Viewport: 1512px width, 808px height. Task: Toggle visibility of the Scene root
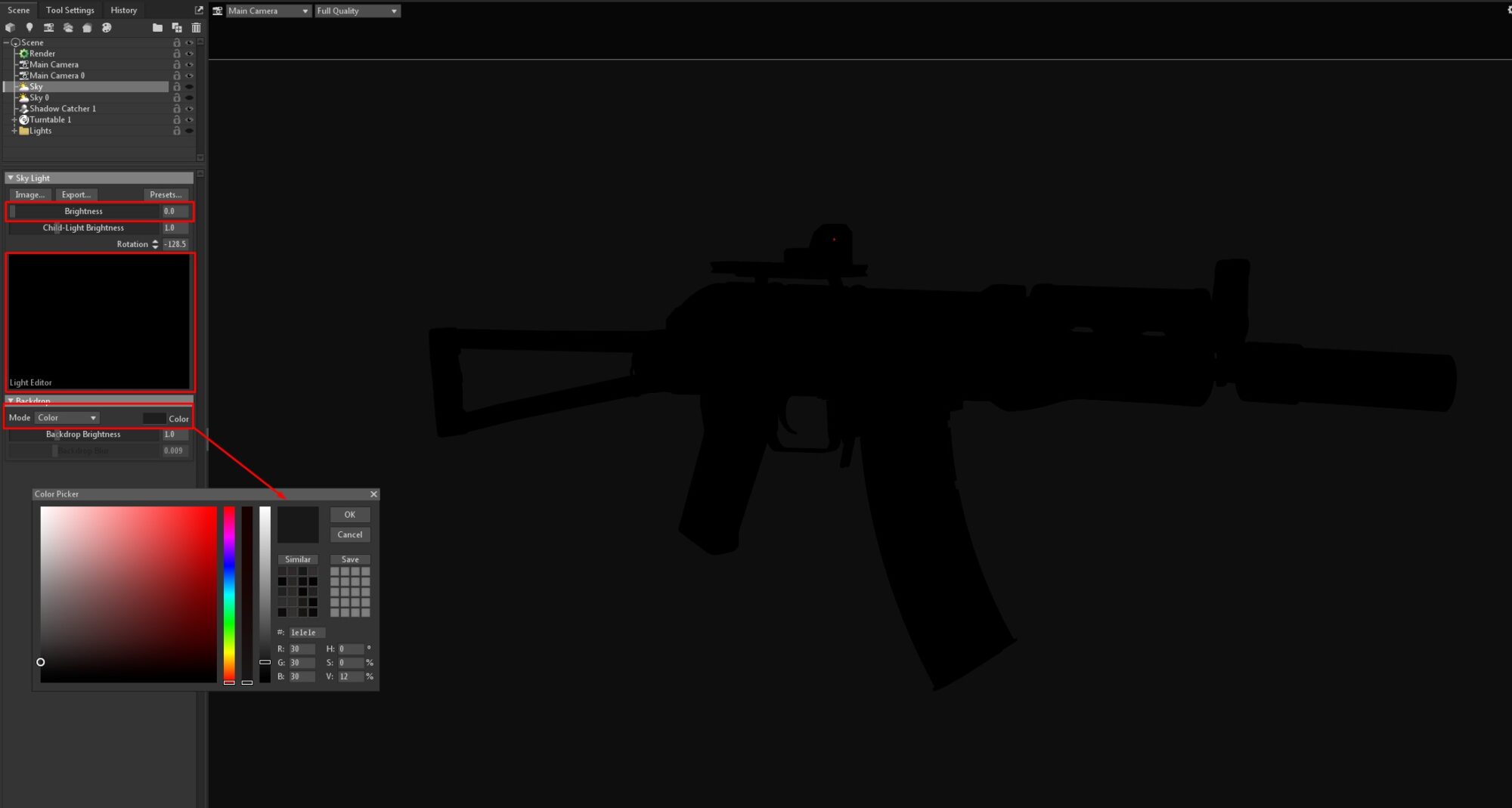click(x=189, y=42)
